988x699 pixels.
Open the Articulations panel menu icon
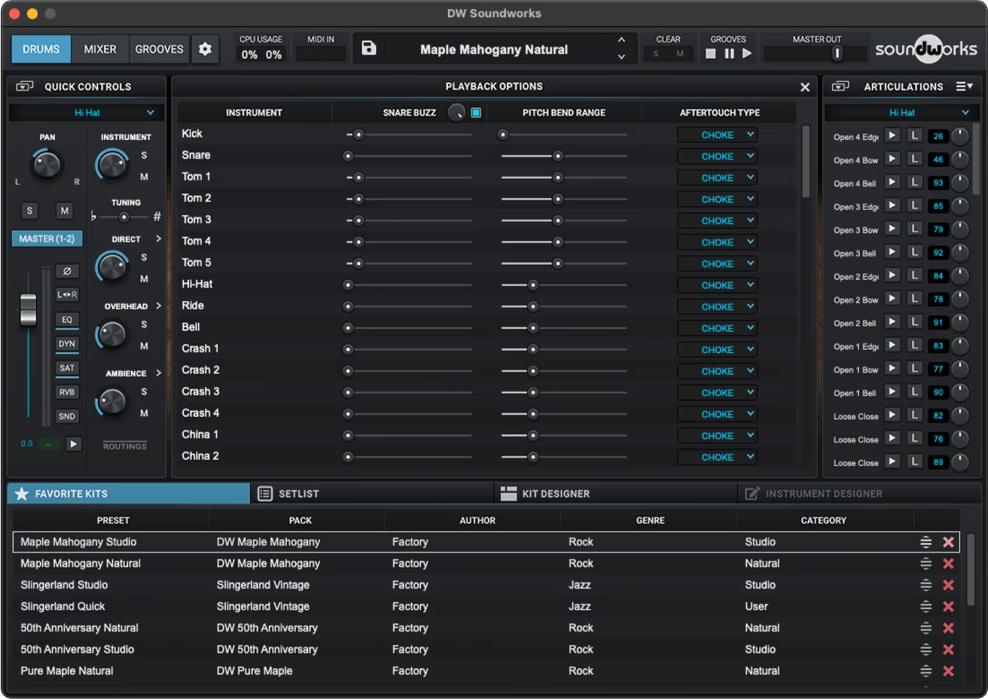pos(964,87)
